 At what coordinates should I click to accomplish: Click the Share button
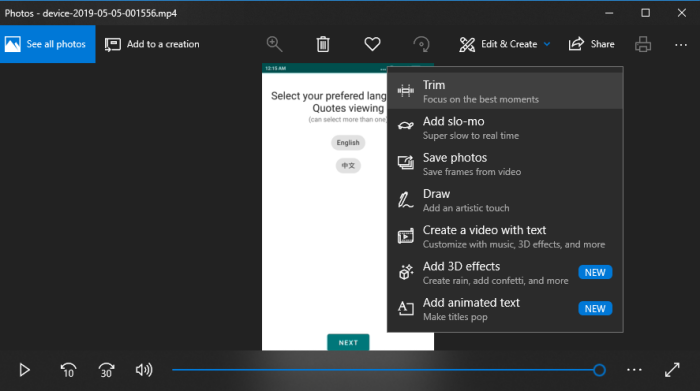click(x=592, y=44)
